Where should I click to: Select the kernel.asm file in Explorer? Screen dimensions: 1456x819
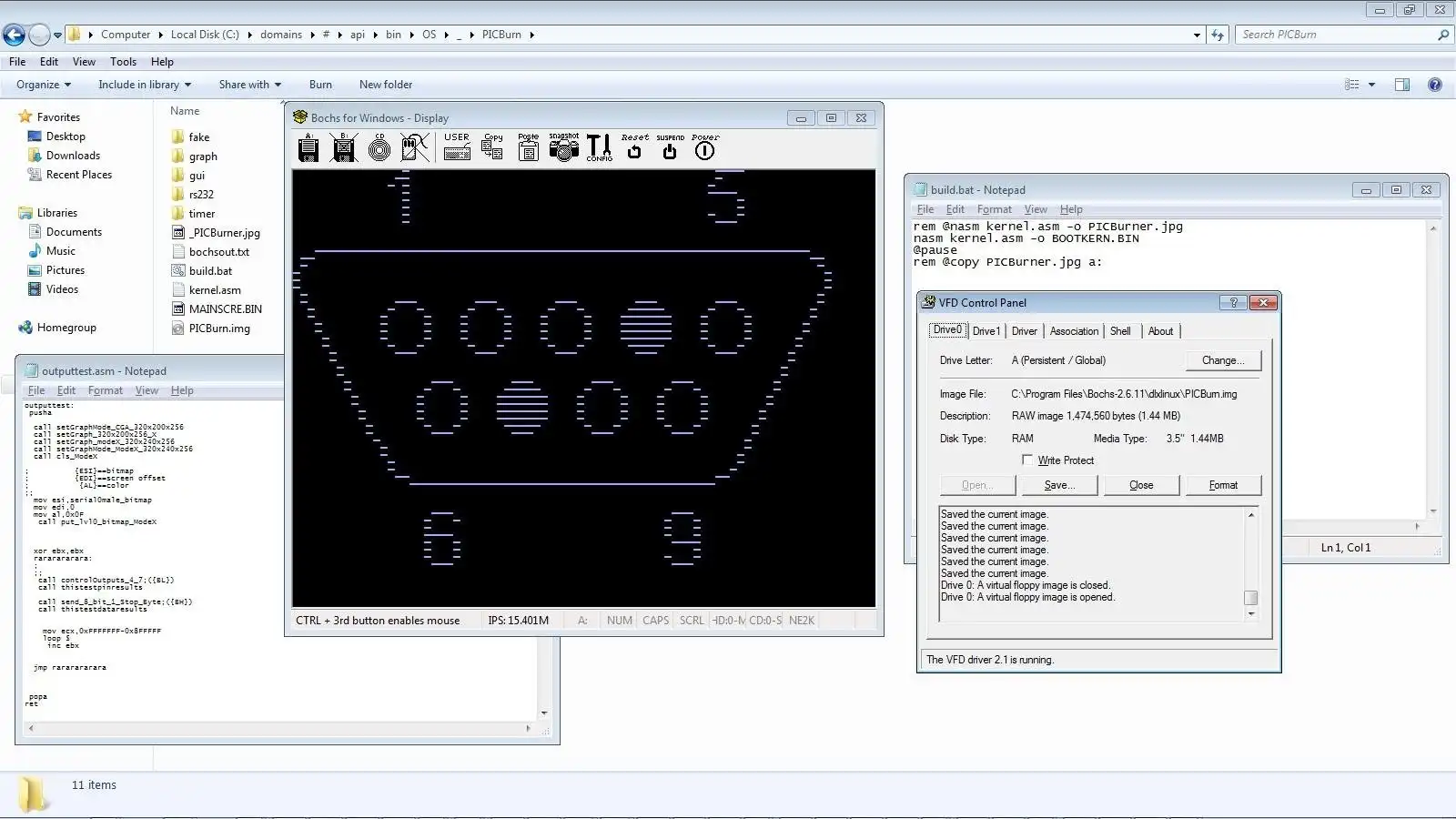click(x=215, y=290)
